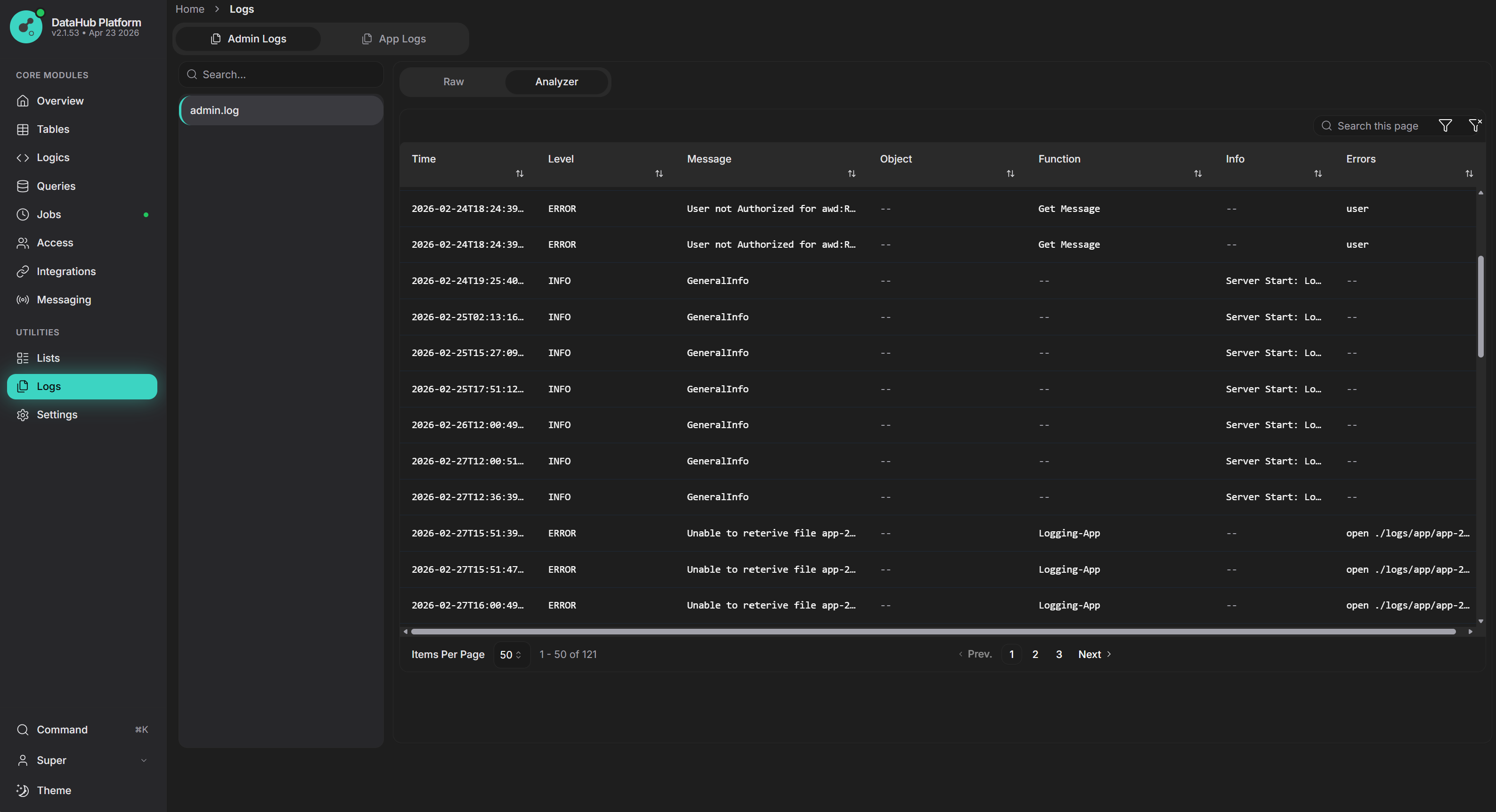This screenshot has height=812, width=1496.
Task: Go to Logics in sidebar
Action: coord(82,157)
